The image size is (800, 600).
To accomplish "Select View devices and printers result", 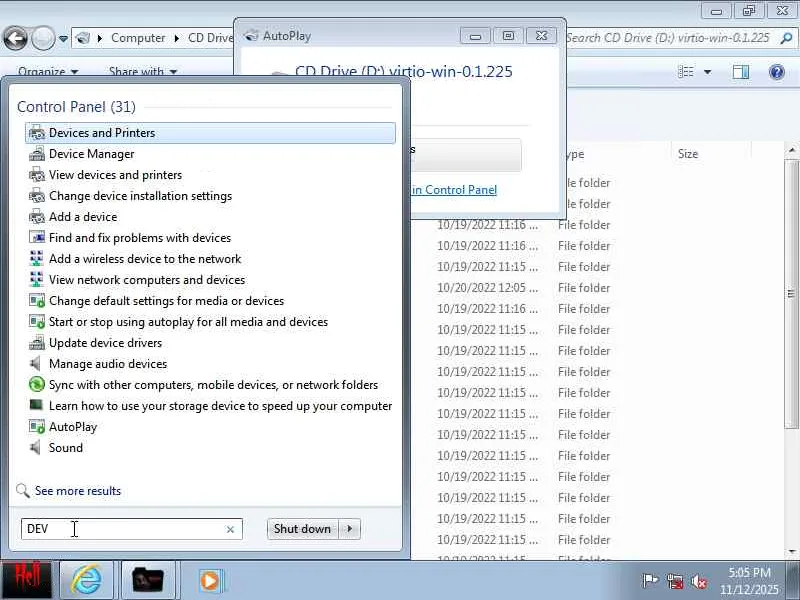I will point(115,175).
